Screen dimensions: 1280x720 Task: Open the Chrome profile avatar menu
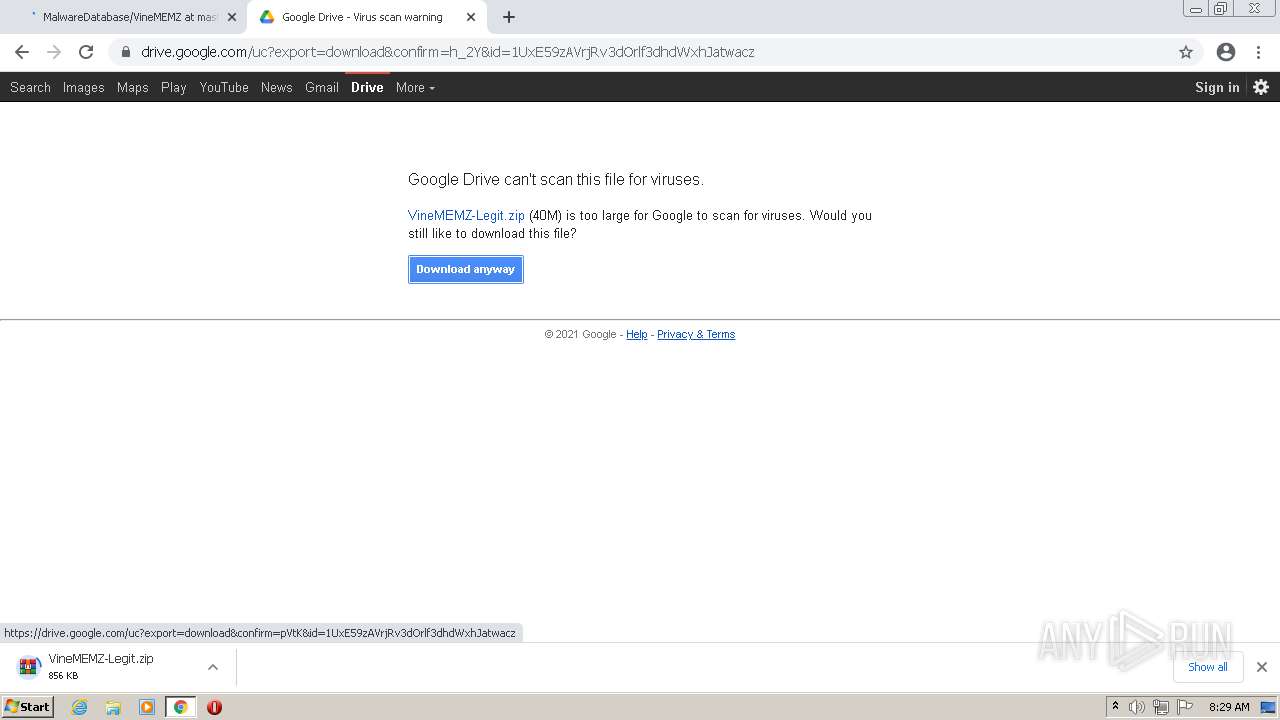click(x=1226, y=52)
